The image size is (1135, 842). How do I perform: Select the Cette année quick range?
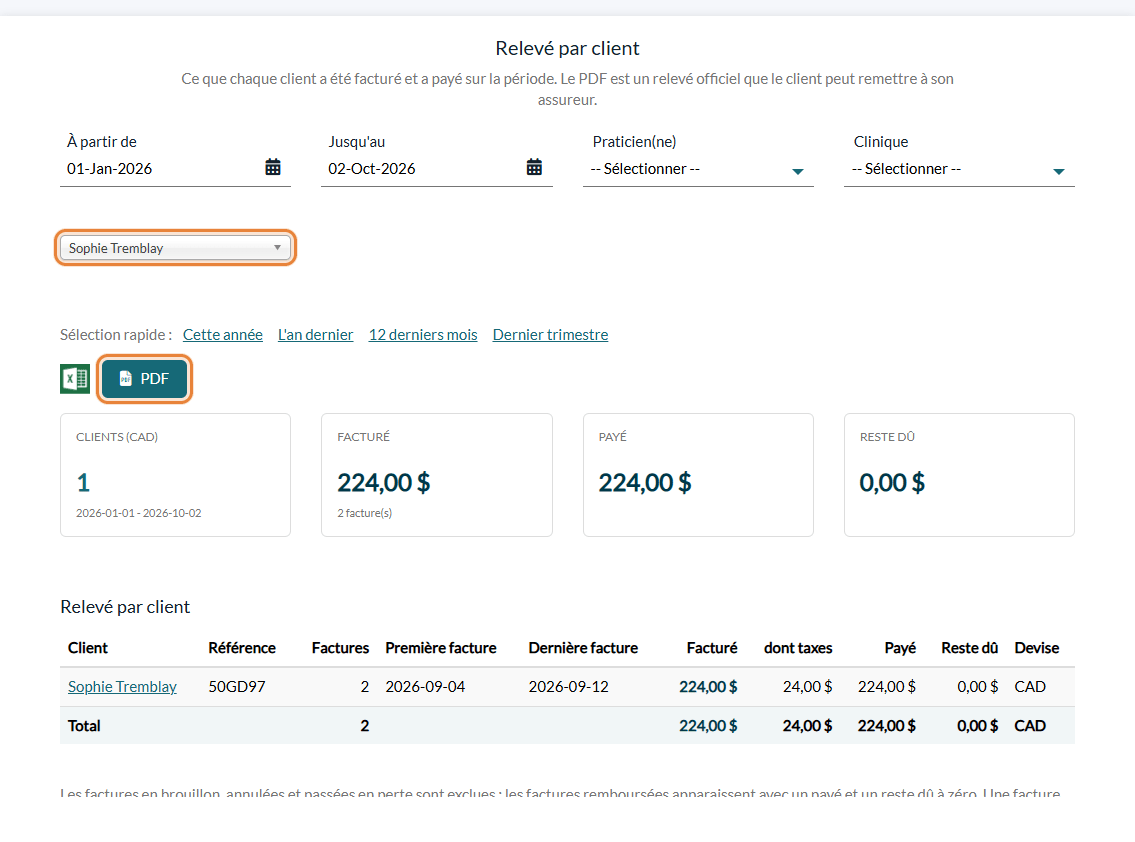pyautogui.click(x=222, y=334)
